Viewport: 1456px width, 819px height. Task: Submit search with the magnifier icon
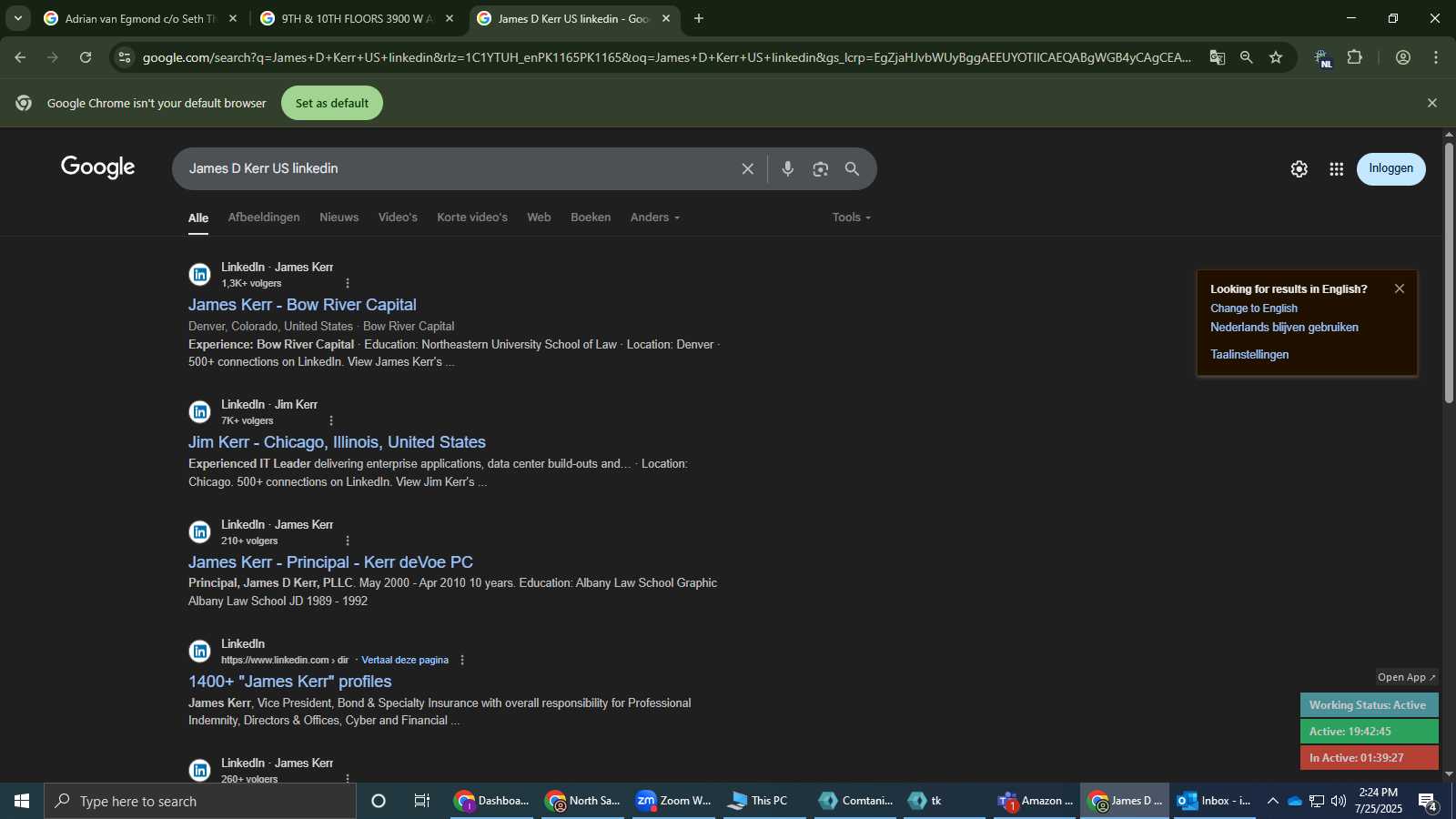coord(852,169)
